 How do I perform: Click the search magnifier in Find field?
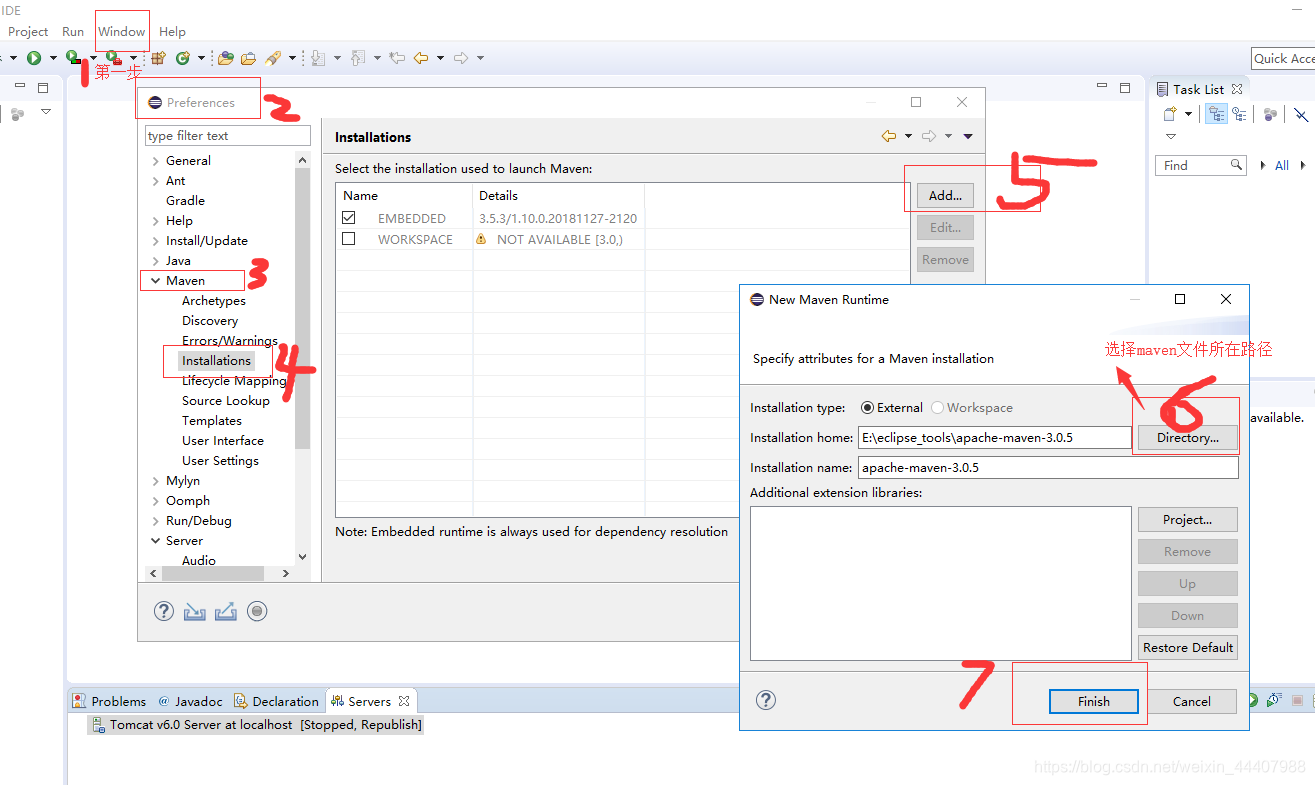click(1237, 165)
